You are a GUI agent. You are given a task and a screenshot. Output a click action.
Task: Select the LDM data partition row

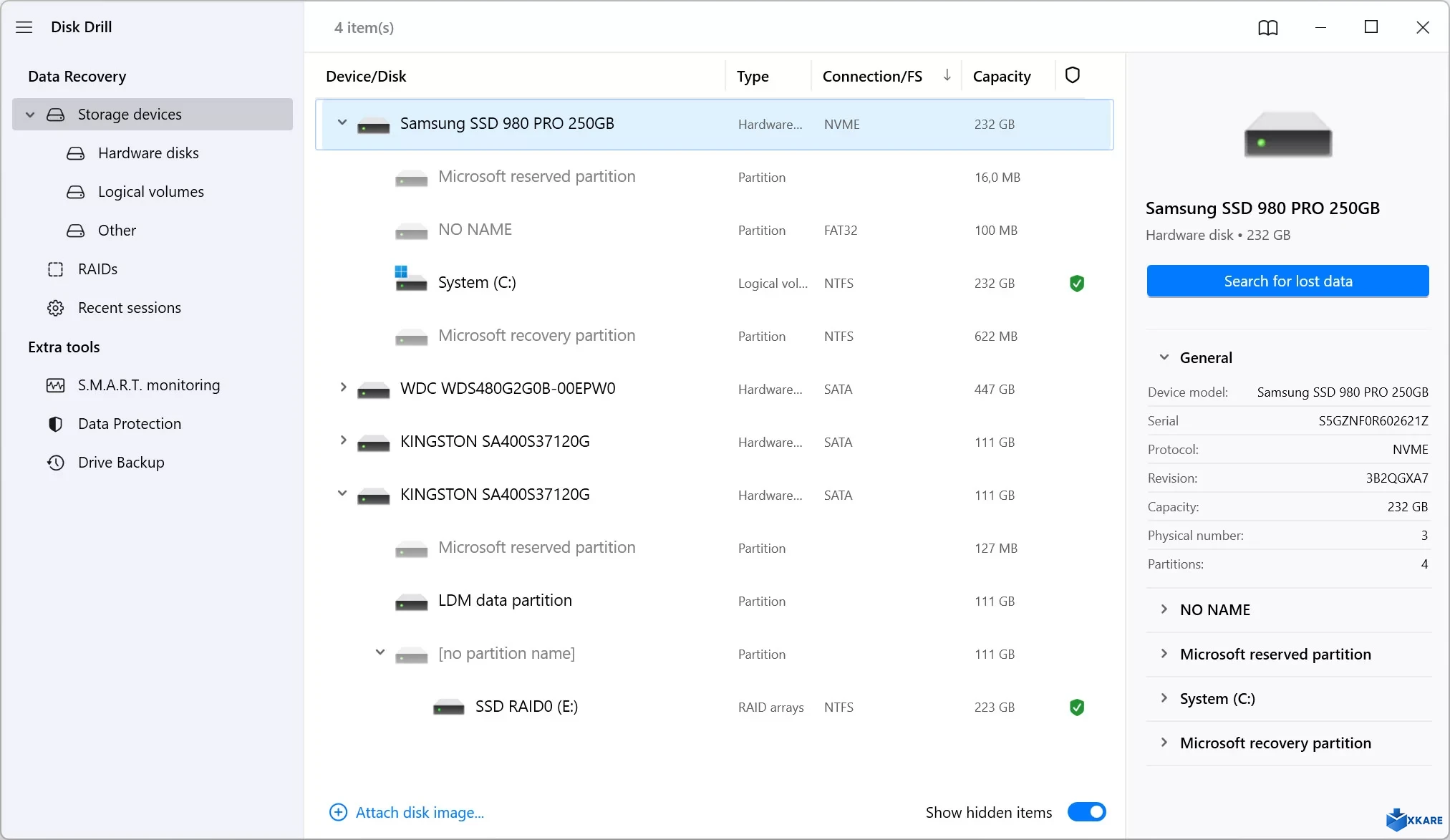[x=715, y=602]
